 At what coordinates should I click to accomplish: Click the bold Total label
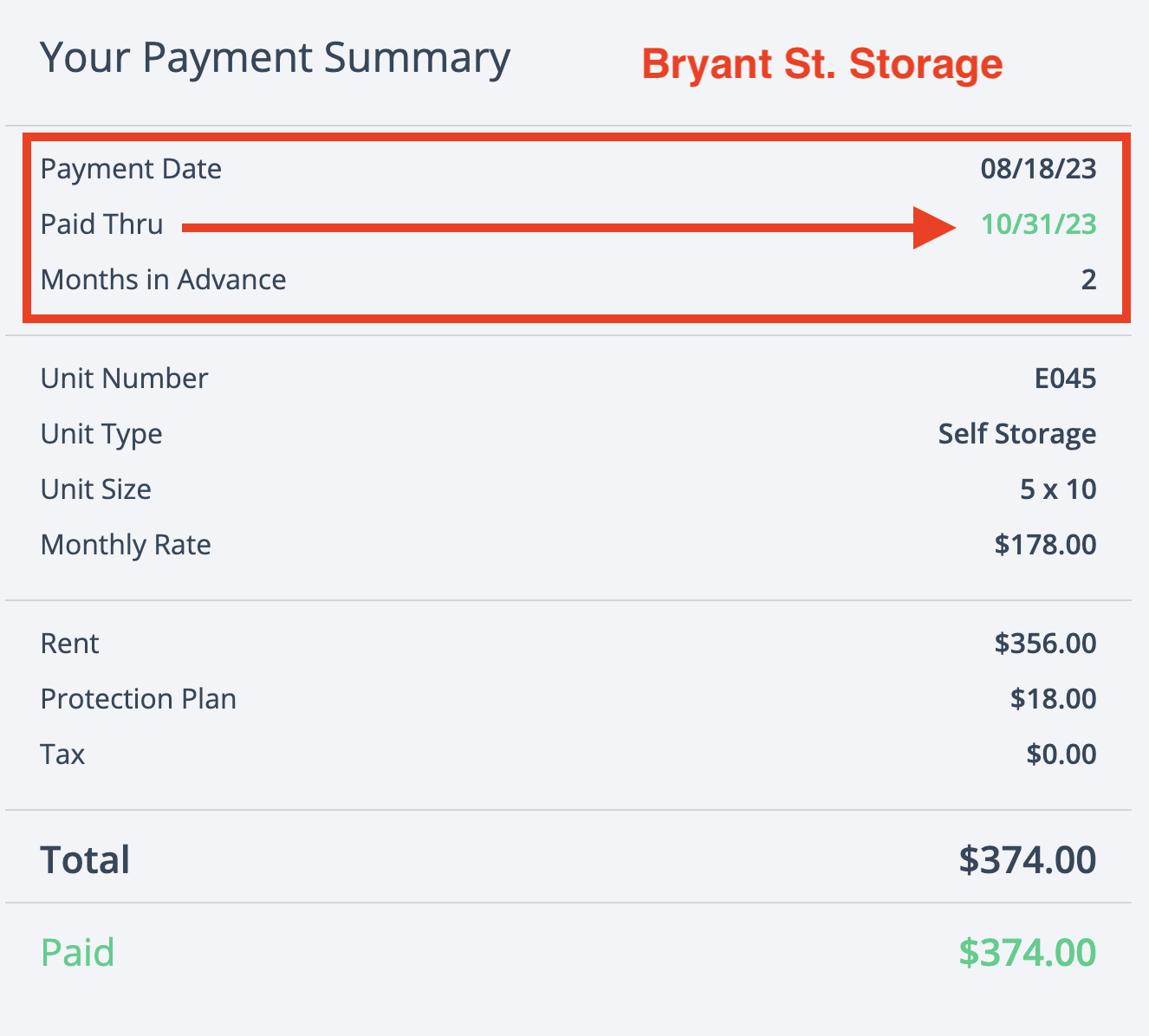[x=85, y=860]
